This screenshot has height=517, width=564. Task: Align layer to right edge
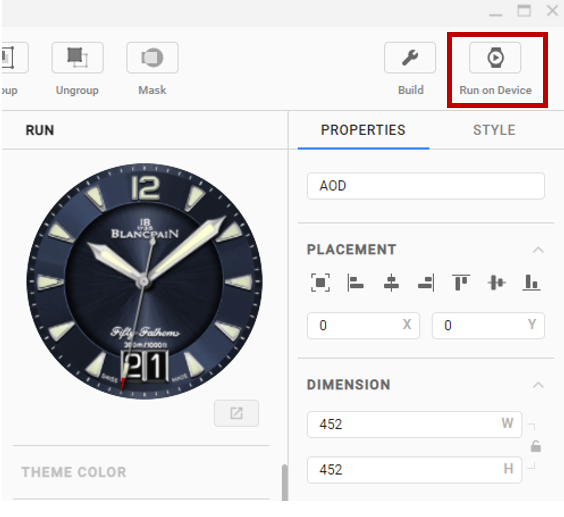pos(426,282)
